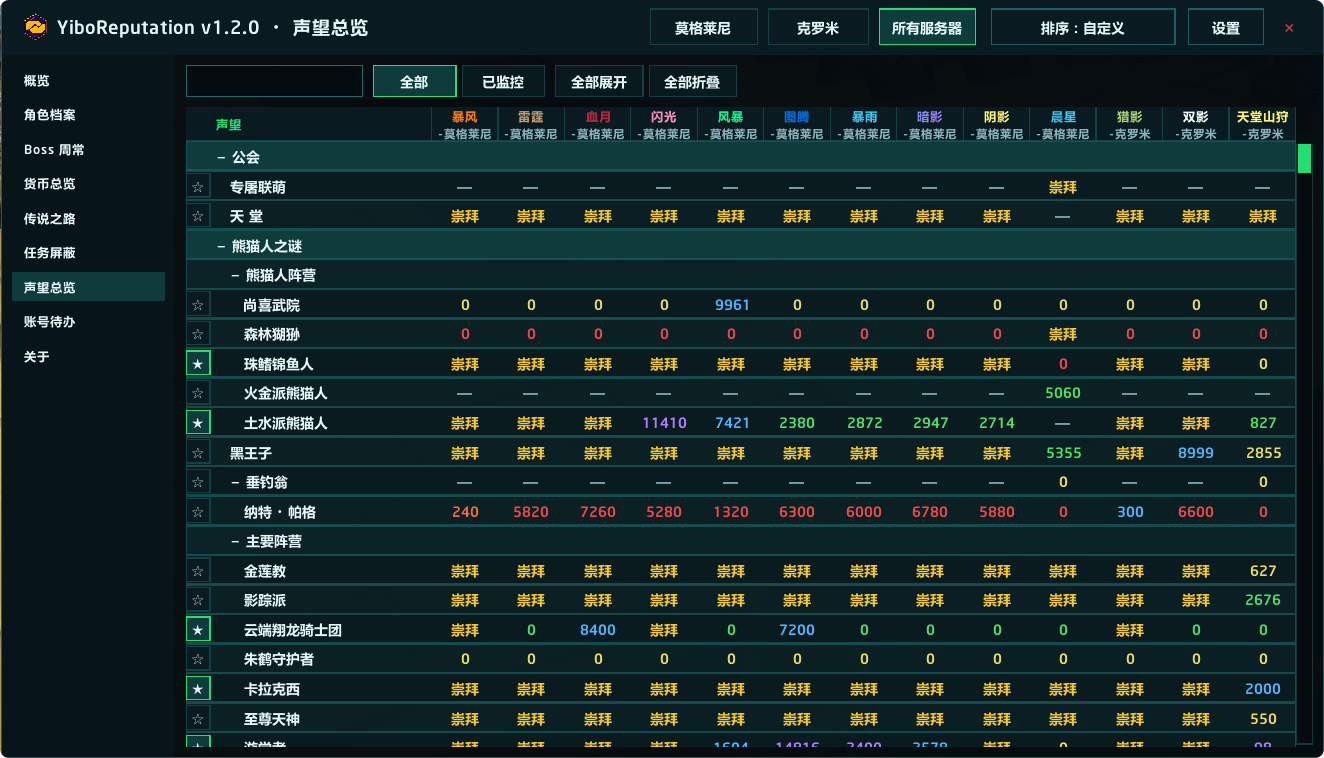This screenshot has width=1324, height=758.
Task: Toggle favorite star for 尚喜武院
Action: point(198,305)
